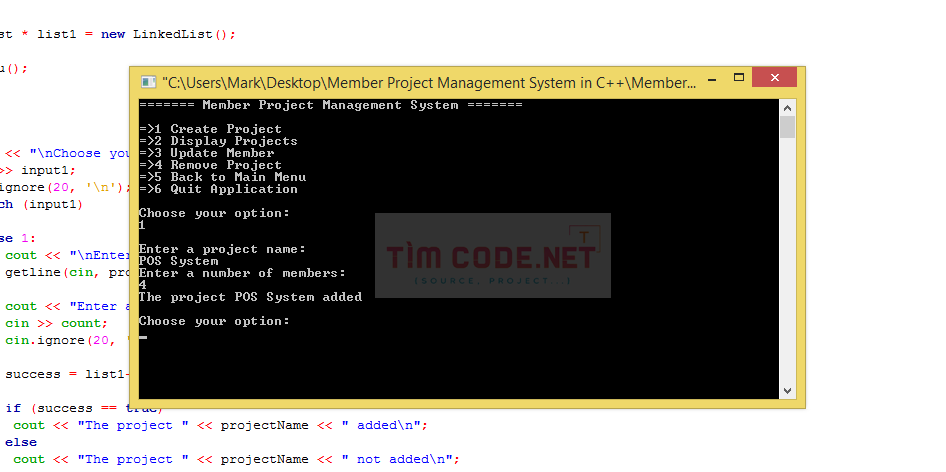This screenshot has width=946, height=472.
Task: Click the 'Member Project Management System' header line
Action: (331, 105)
